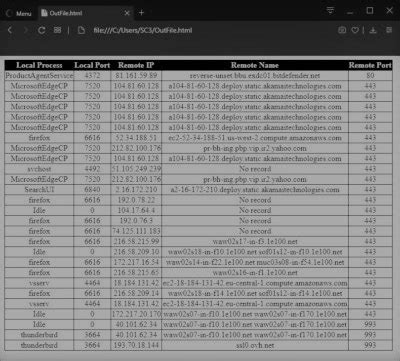Screen dimensions: 400x361
Task: Click the page info document icon
Action: (81, 30)
